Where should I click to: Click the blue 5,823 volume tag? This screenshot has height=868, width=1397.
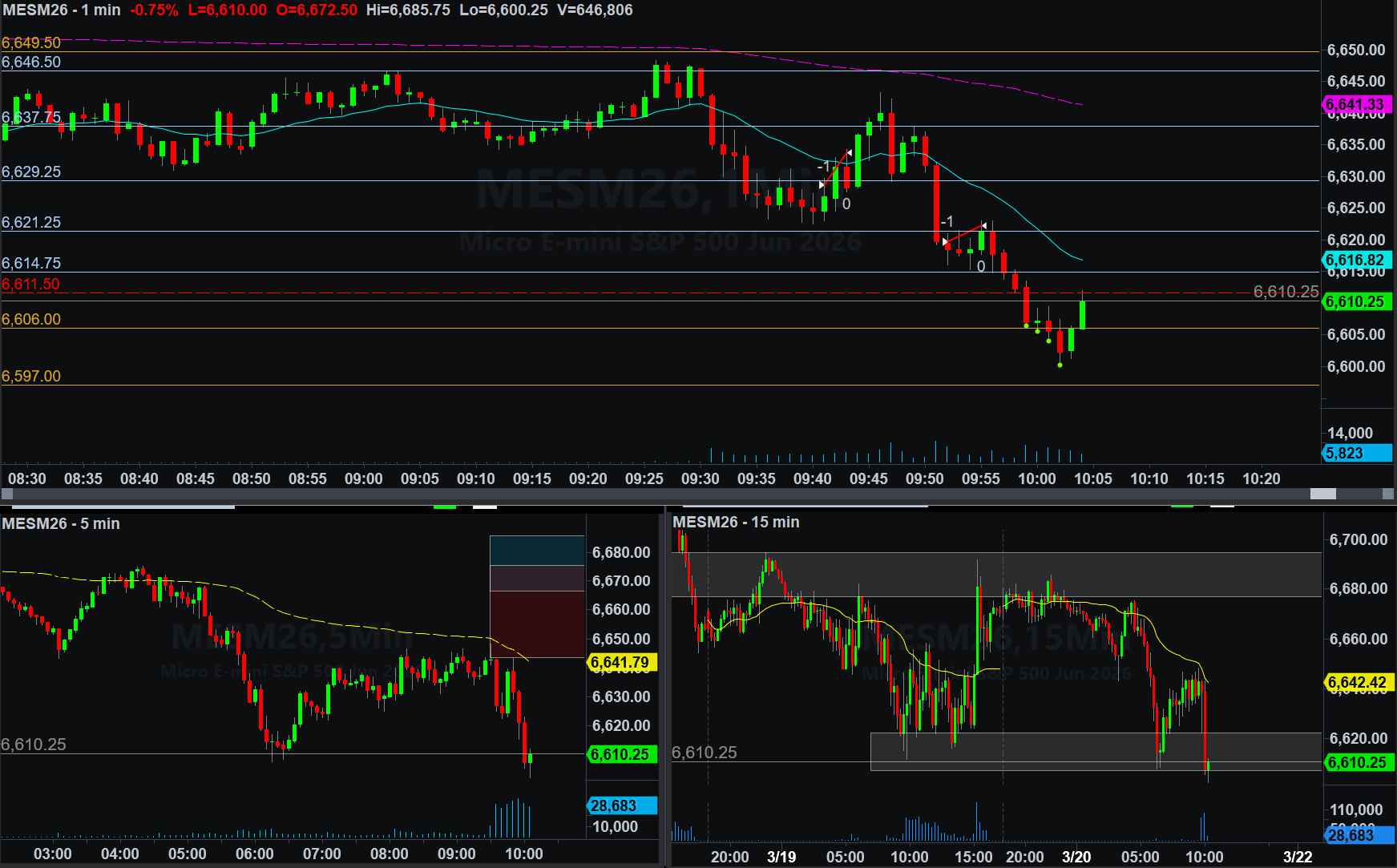click(x=1355, y=453)
